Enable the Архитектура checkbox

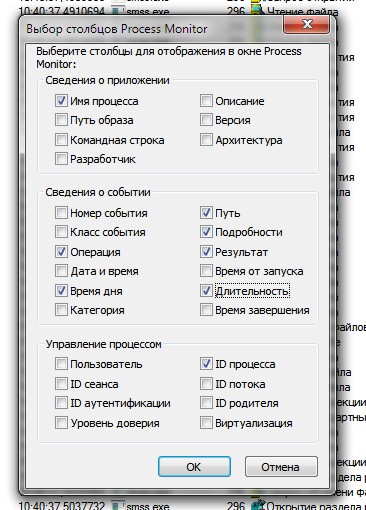tap(206, 139)
